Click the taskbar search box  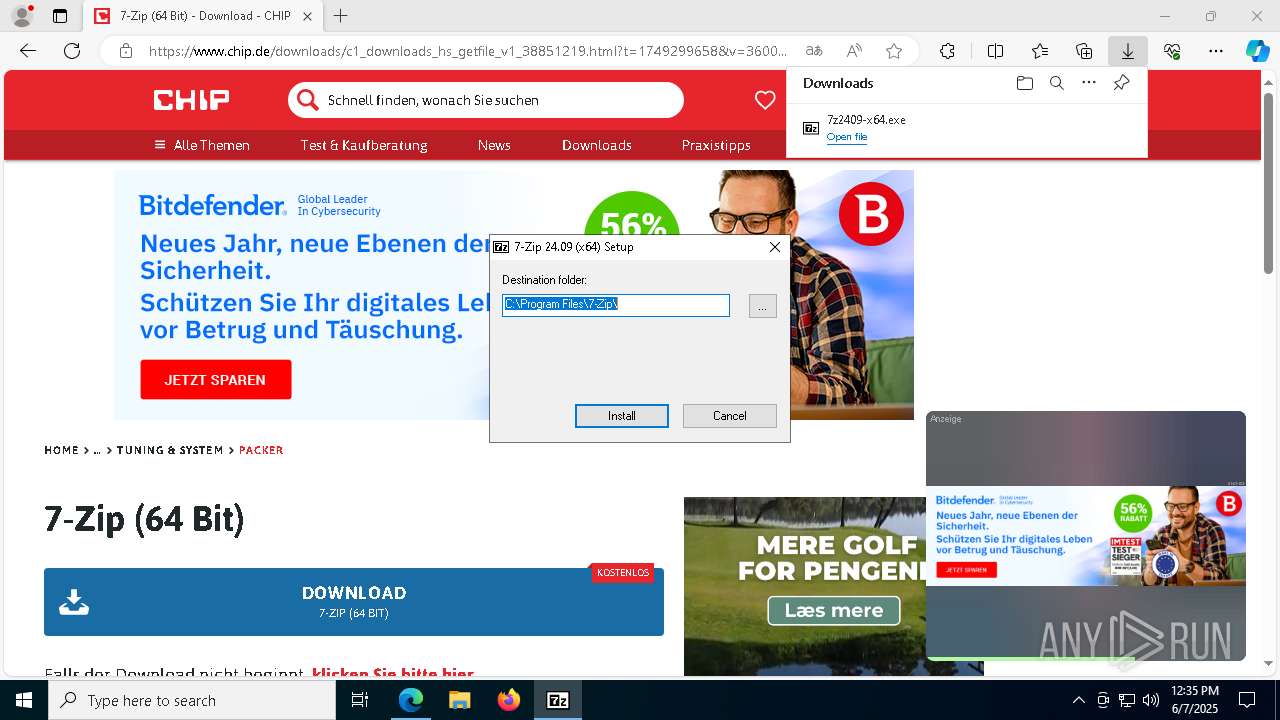click(192, 700)
